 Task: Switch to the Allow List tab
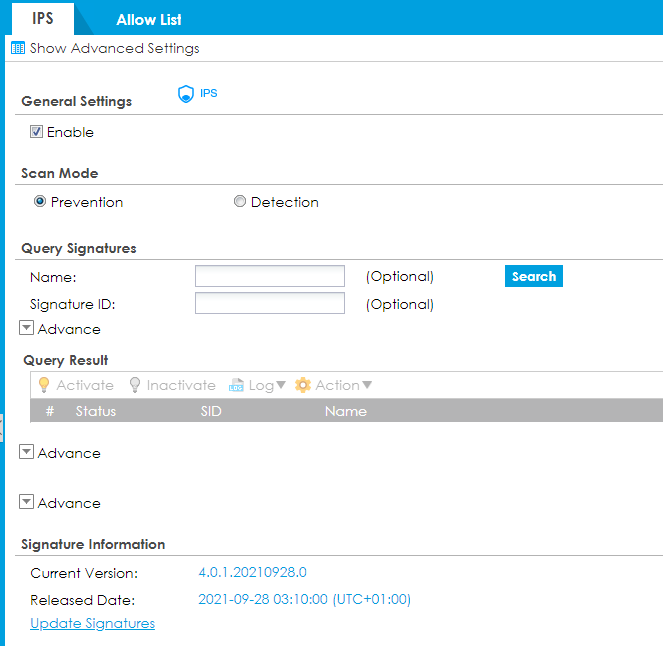(149, 19)
